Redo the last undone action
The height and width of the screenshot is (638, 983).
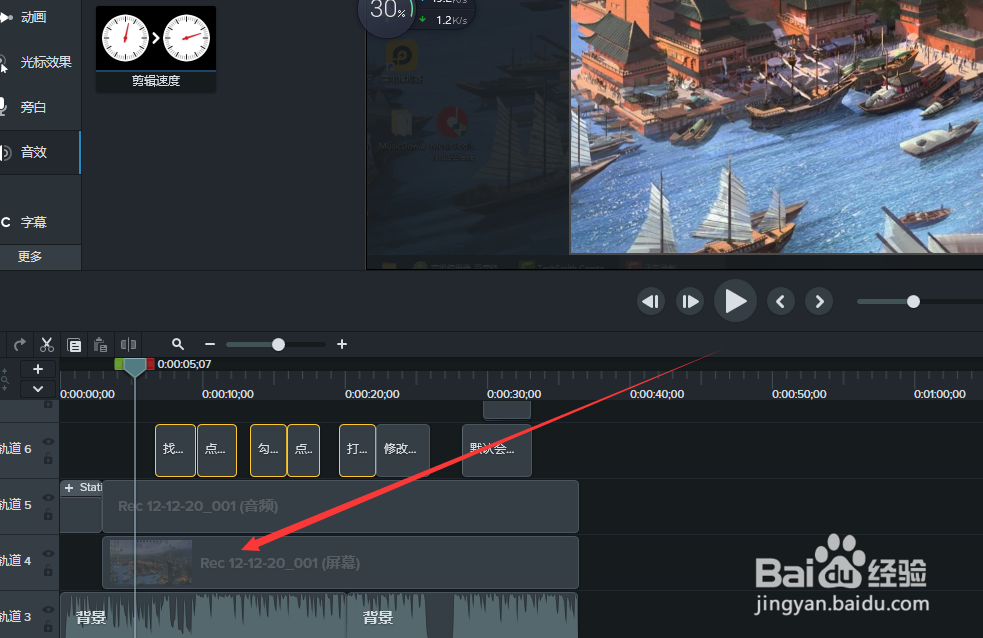(19, 344)
